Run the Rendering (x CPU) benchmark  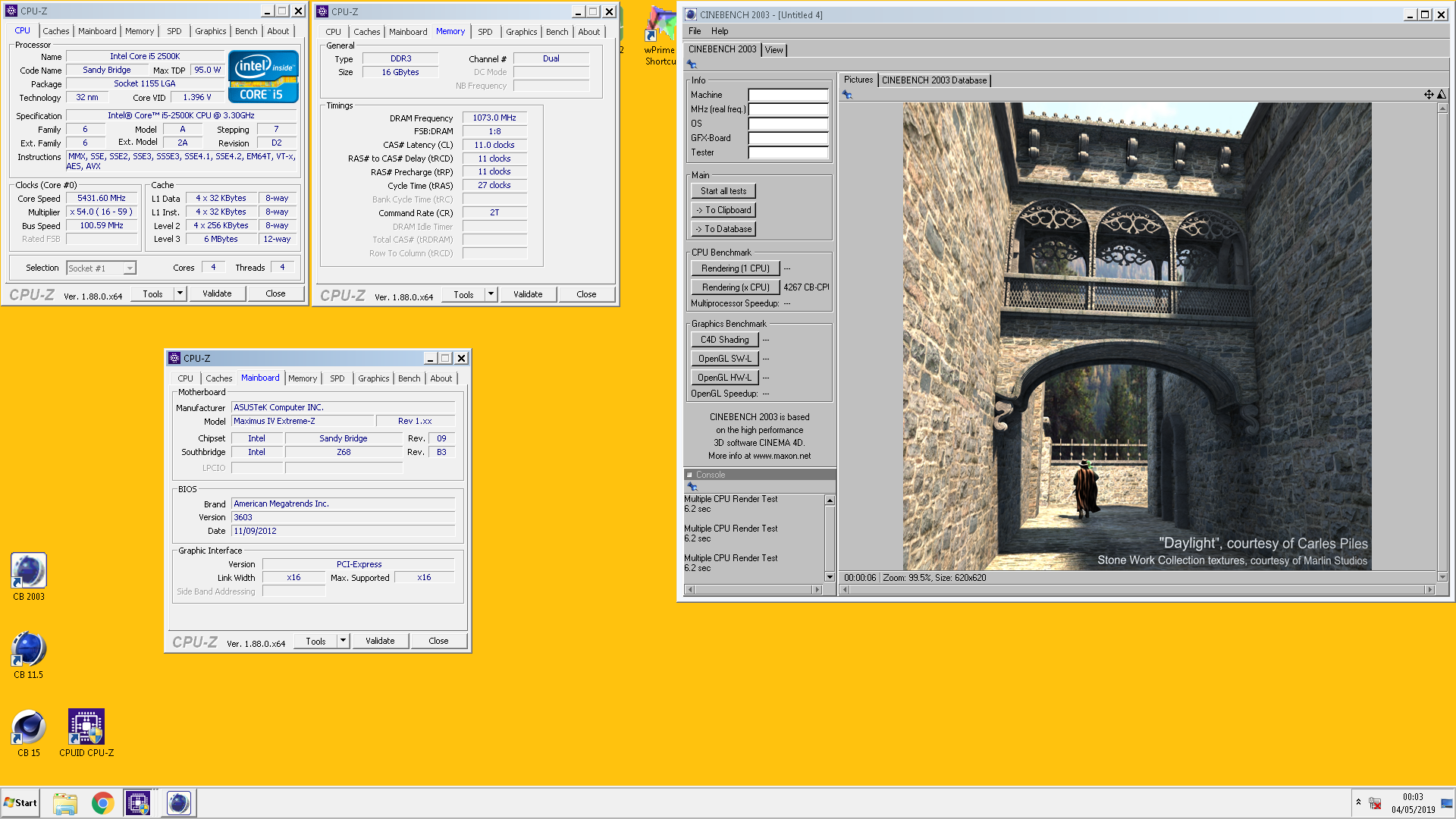pyautogui.click(x=735, y=287)
